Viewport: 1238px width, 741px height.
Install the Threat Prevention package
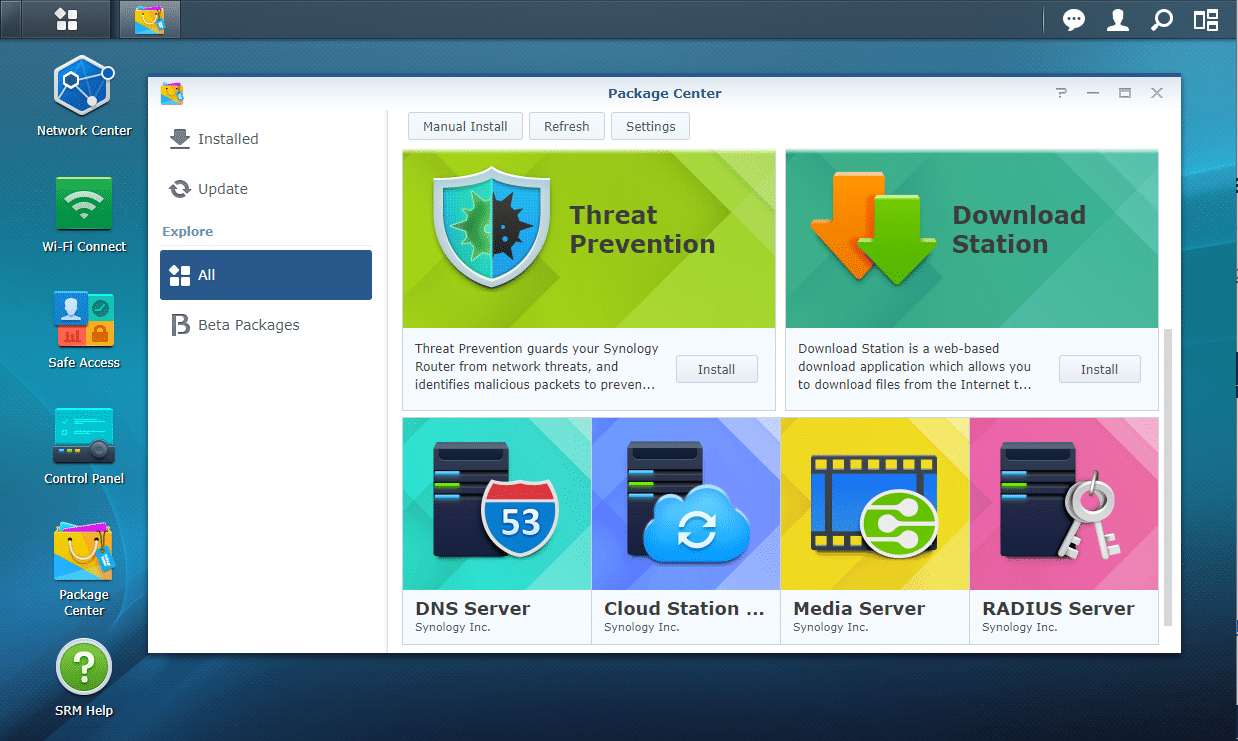pyautogui.click(x=716, y=369)
